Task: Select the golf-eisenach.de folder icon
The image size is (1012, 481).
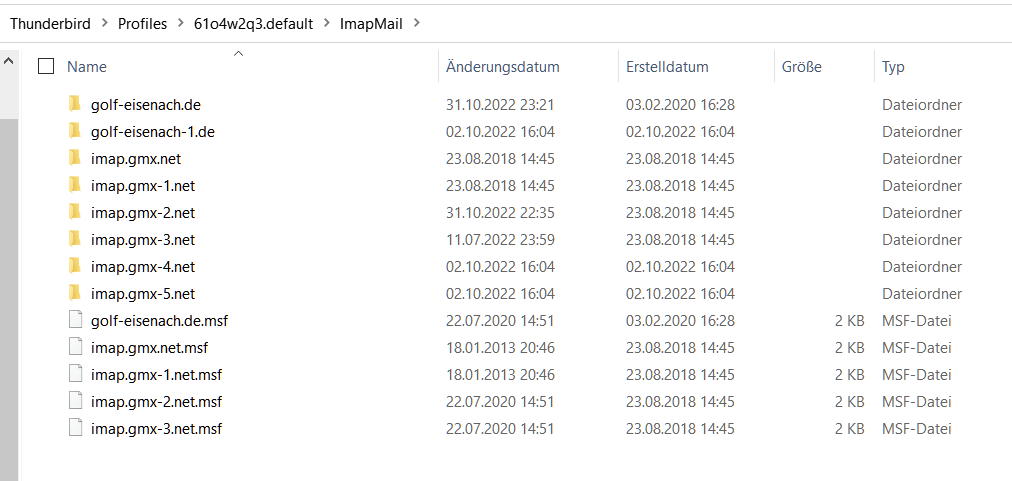Action: [76, 104]
